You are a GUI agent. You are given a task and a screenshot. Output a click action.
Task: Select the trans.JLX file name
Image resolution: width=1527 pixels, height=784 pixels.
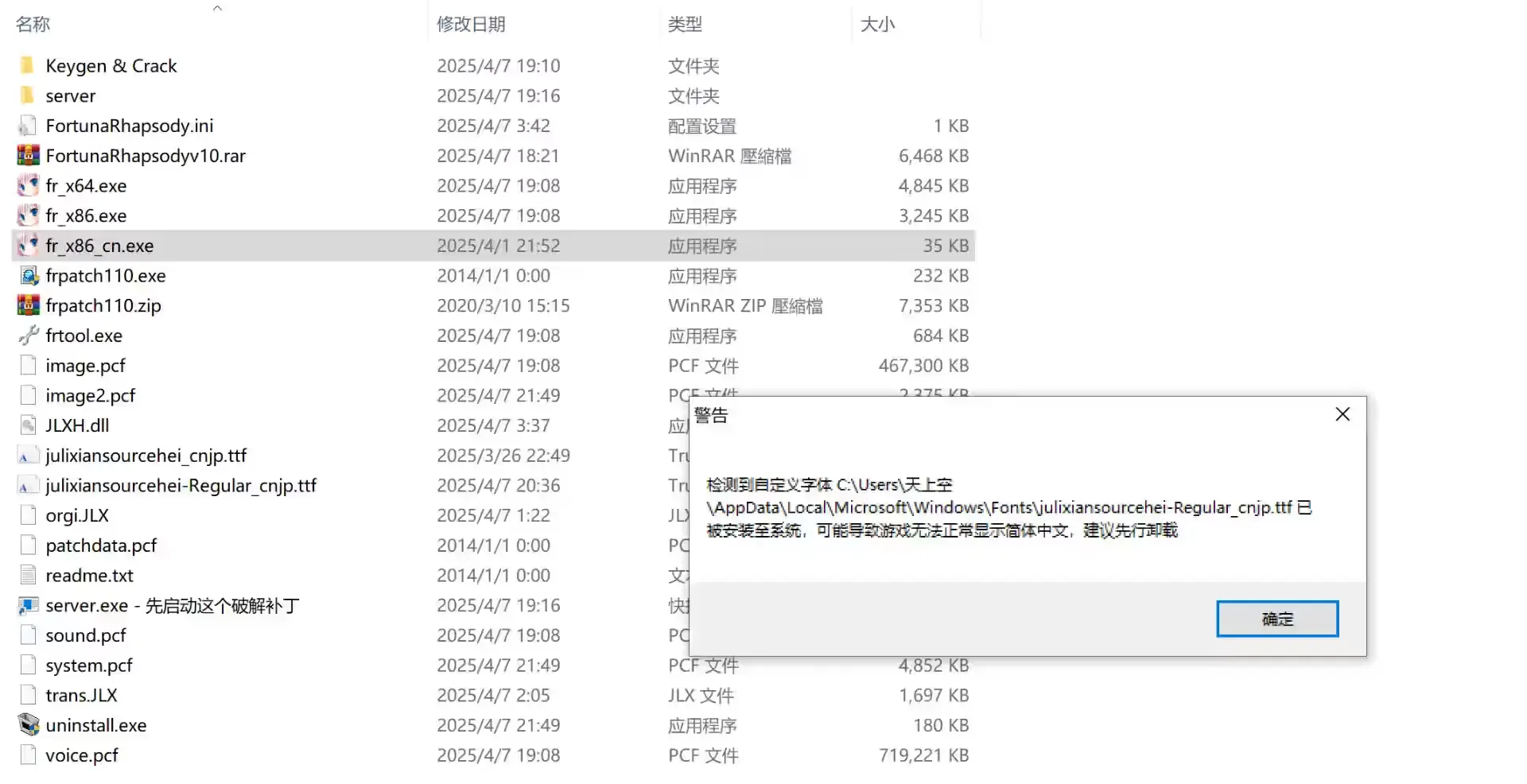pyautogui.click(x=81, y=695)
